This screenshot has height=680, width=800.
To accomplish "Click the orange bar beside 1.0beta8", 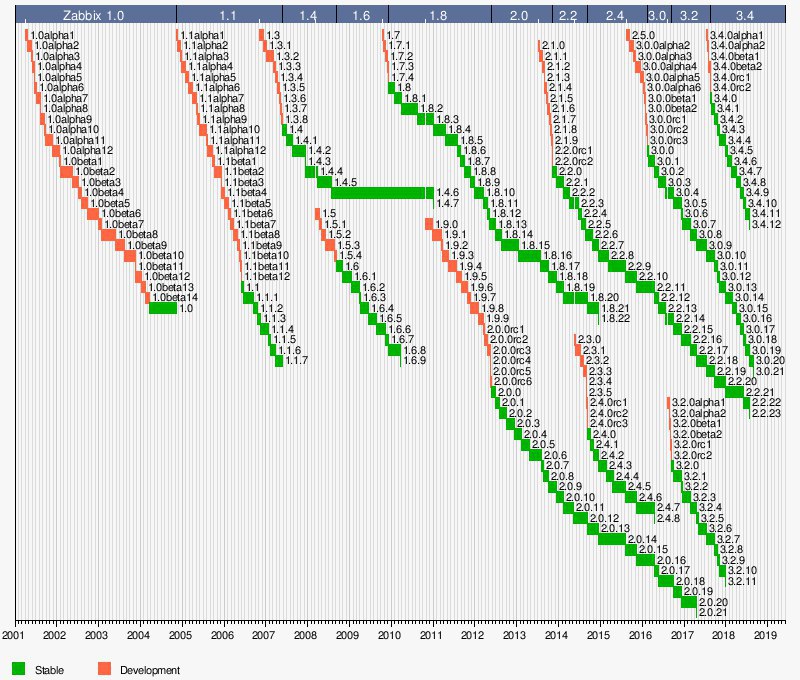I will click(x=108, y=235).
